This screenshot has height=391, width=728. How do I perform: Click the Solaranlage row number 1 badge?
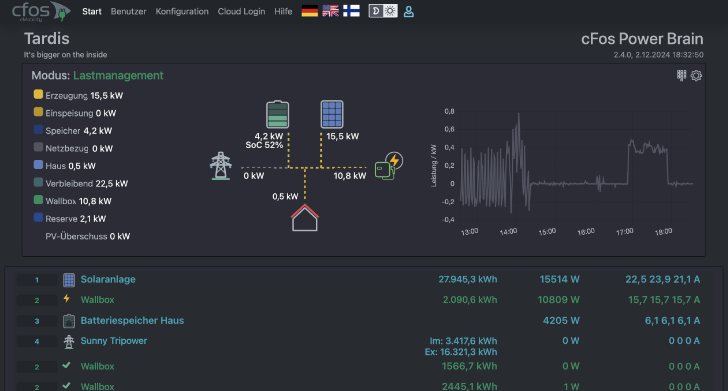pos(37,280)
